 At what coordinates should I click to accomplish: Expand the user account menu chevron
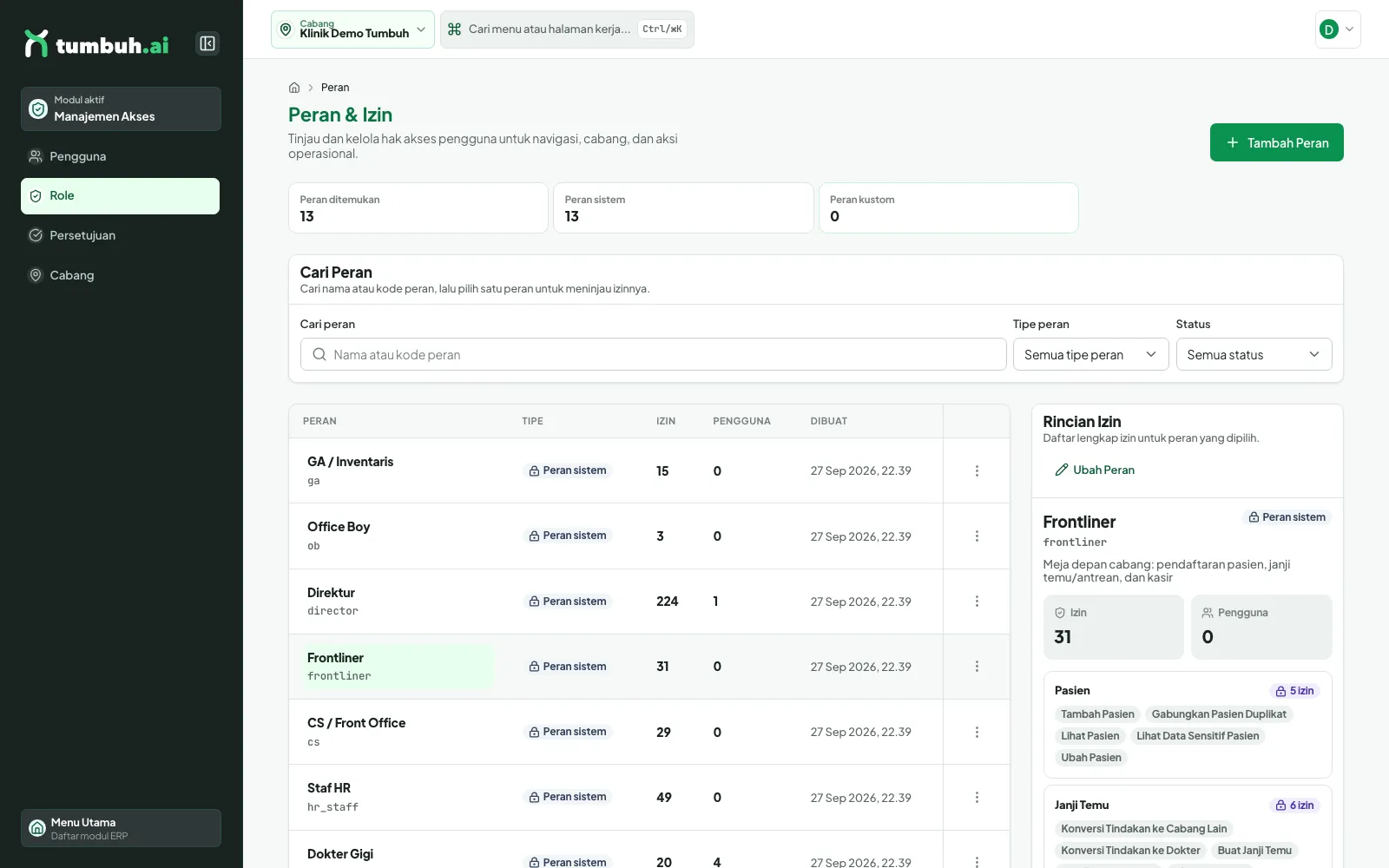[x=1349, y=30]
